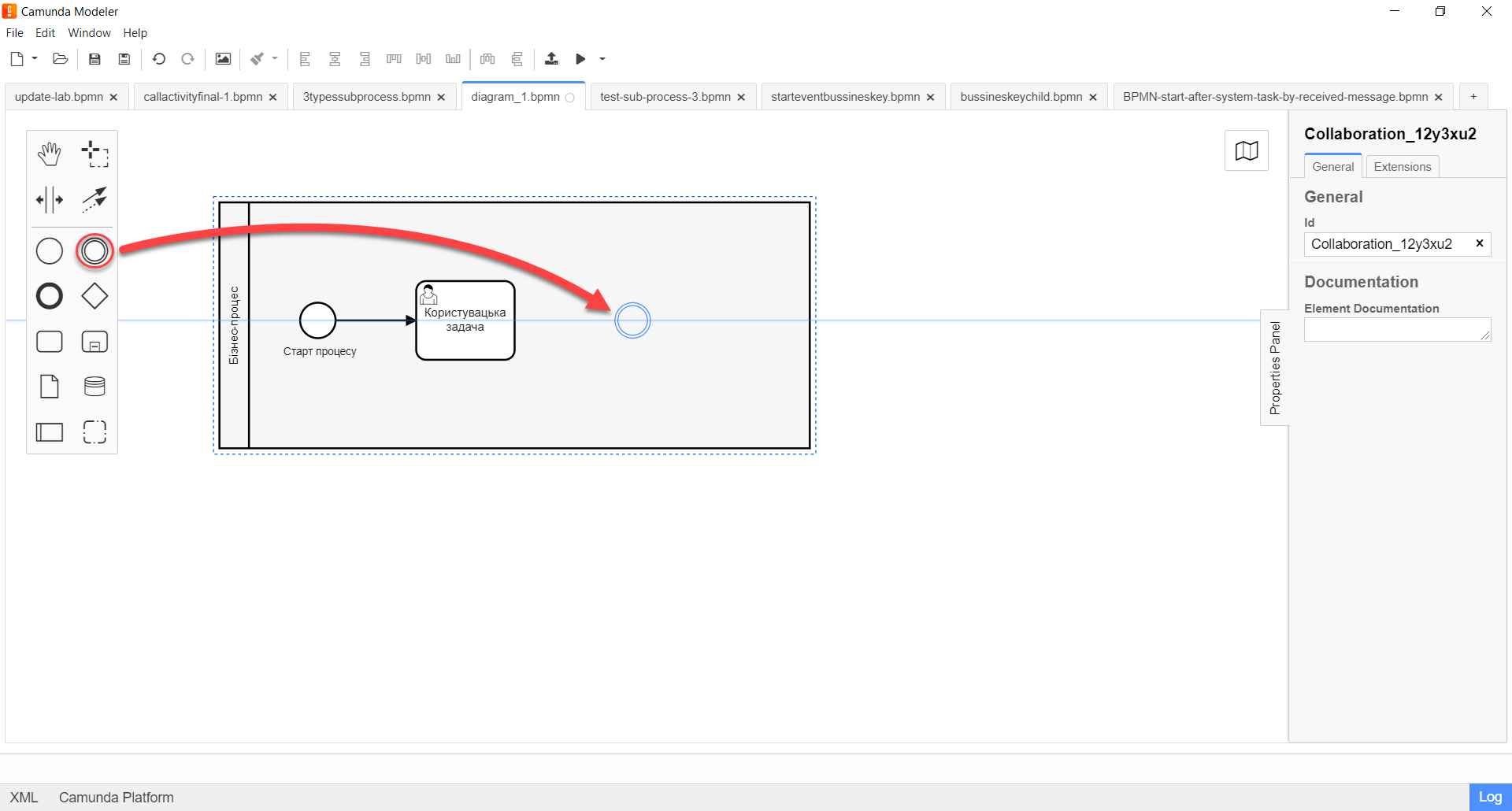Image resolution: width=1512 pixels, height=811 pixels.
Task: Undo the last action
Action: (x=159, y=59)
